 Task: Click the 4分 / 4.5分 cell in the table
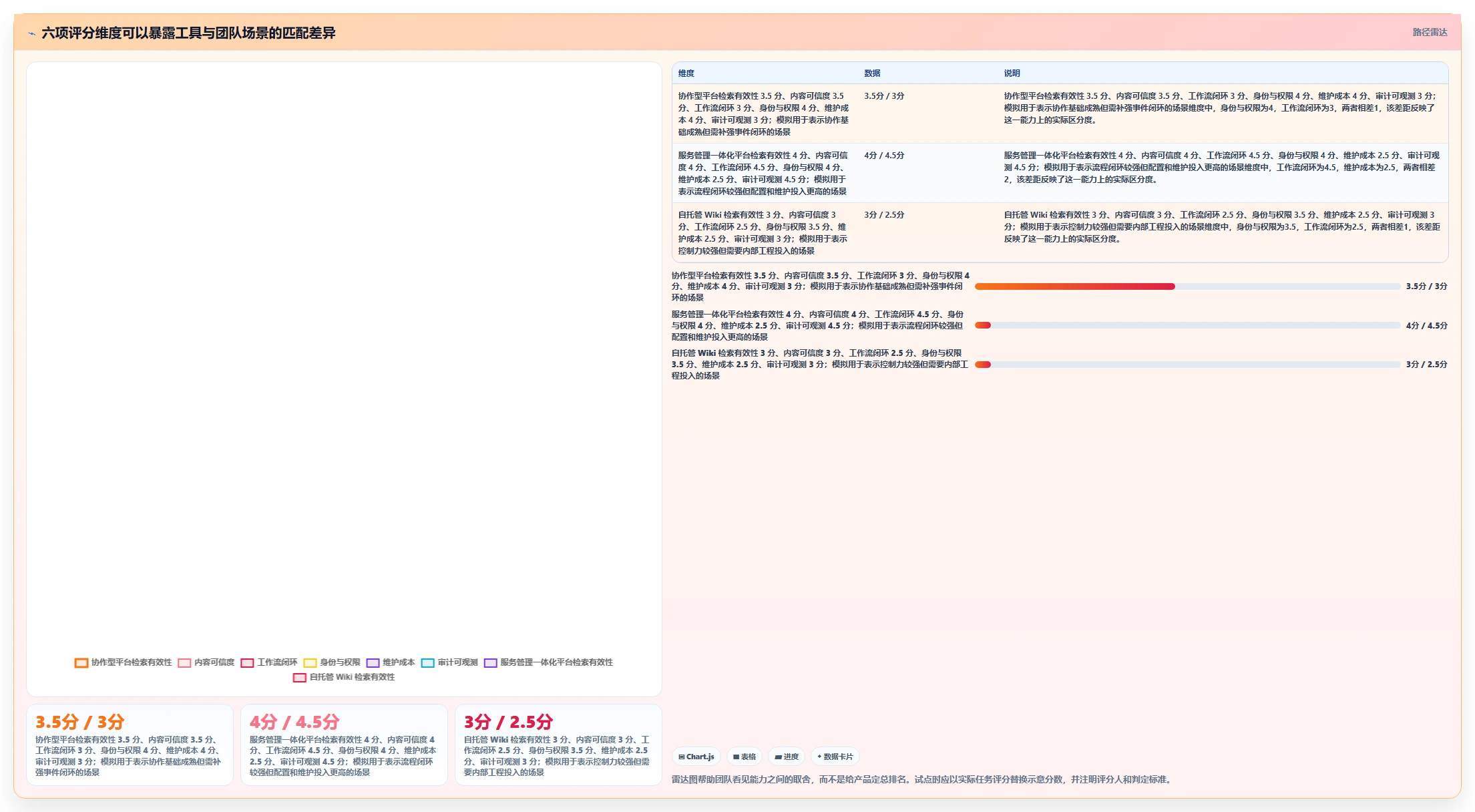(x=884, y=156)
